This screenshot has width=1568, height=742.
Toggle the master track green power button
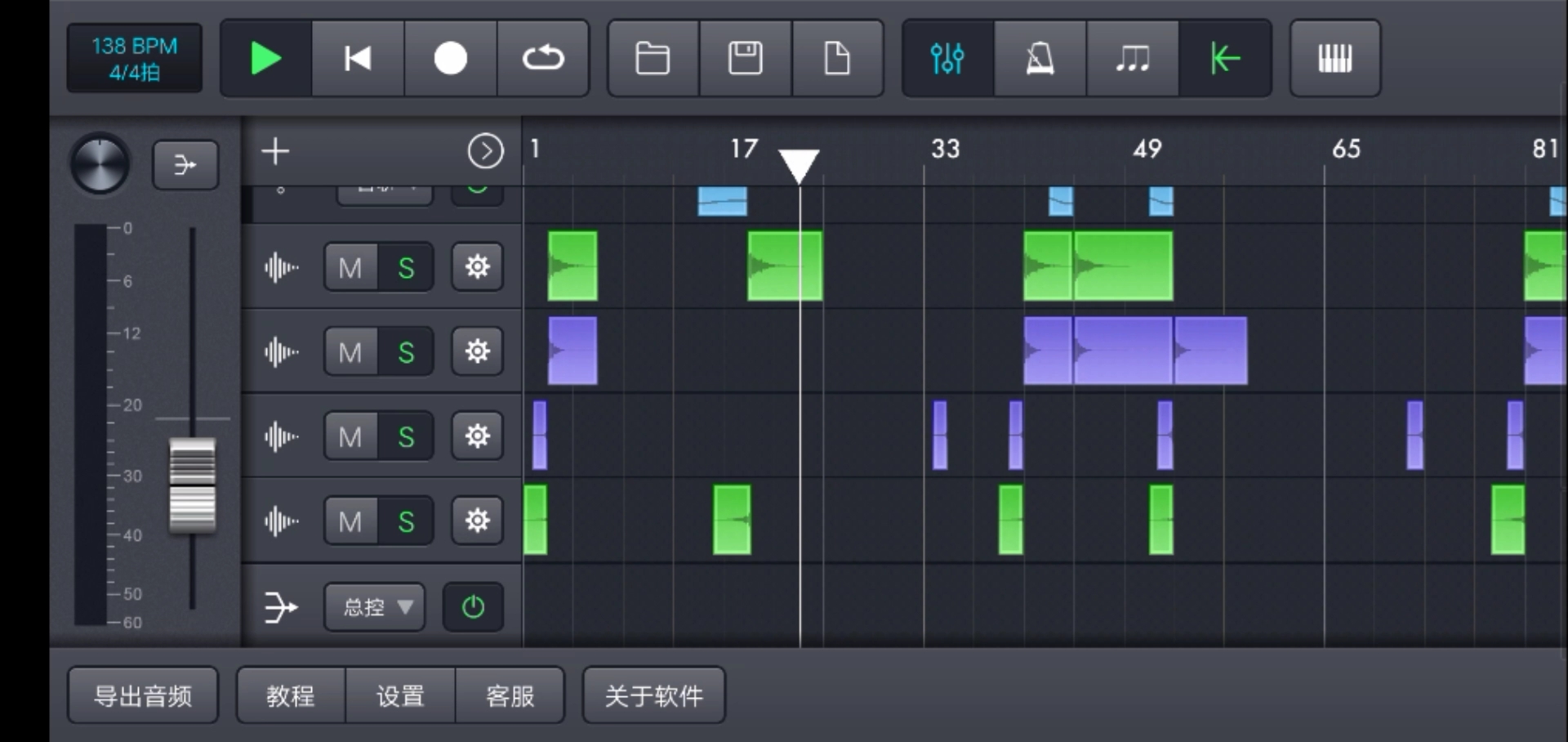click(473, 607)
